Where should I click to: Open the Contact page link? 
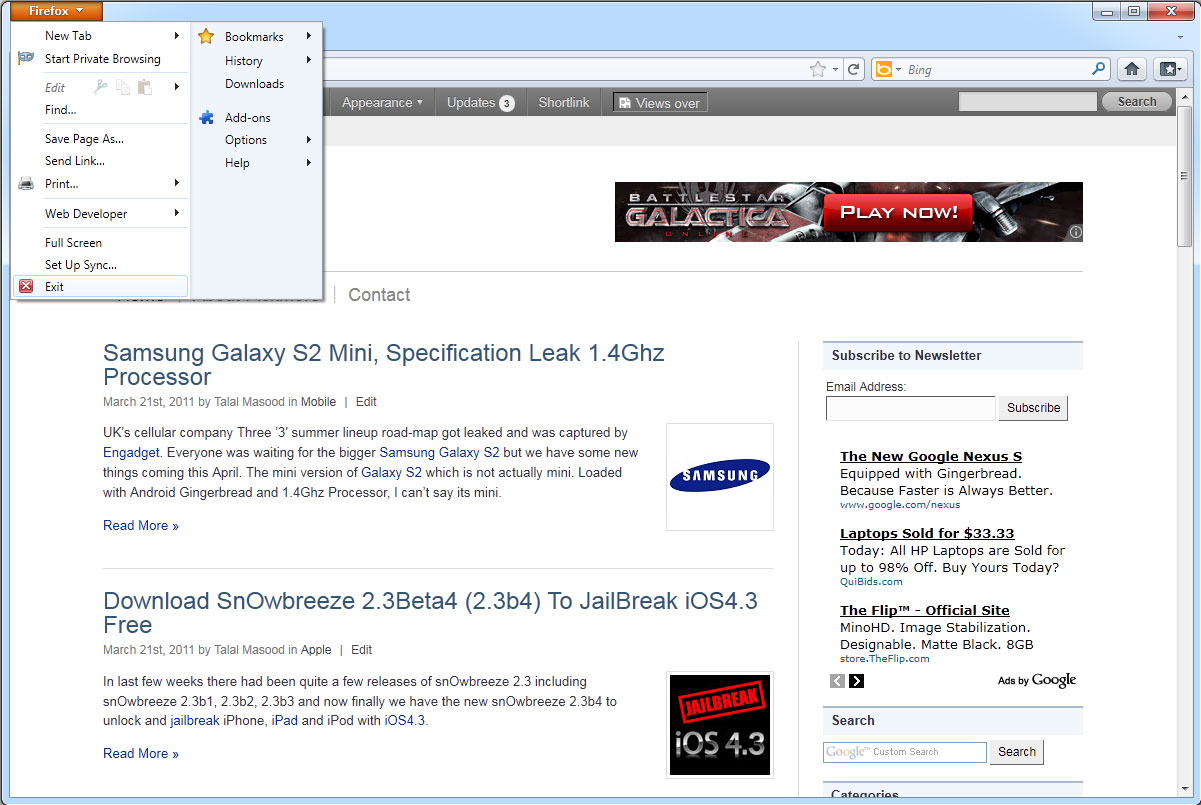379,295
